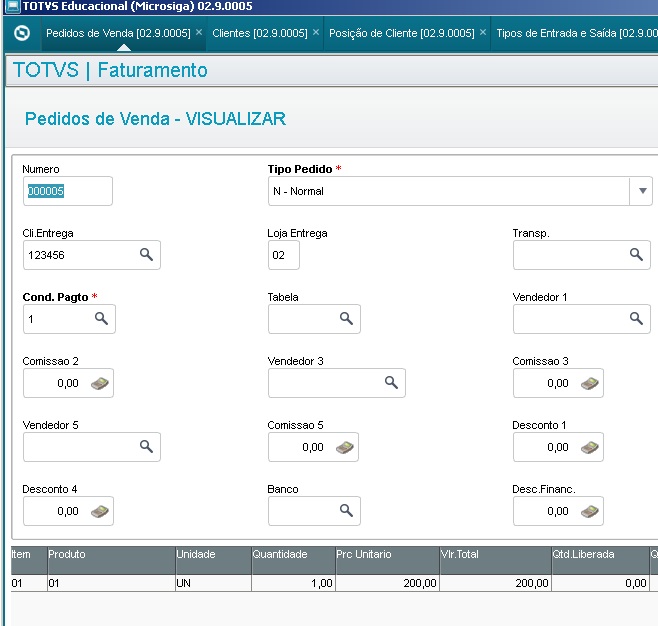Image resolution: width=658 pixels, height=626 pixels.
Task: Open Vendedor 5 lookup icon
Action: point(146,446)
